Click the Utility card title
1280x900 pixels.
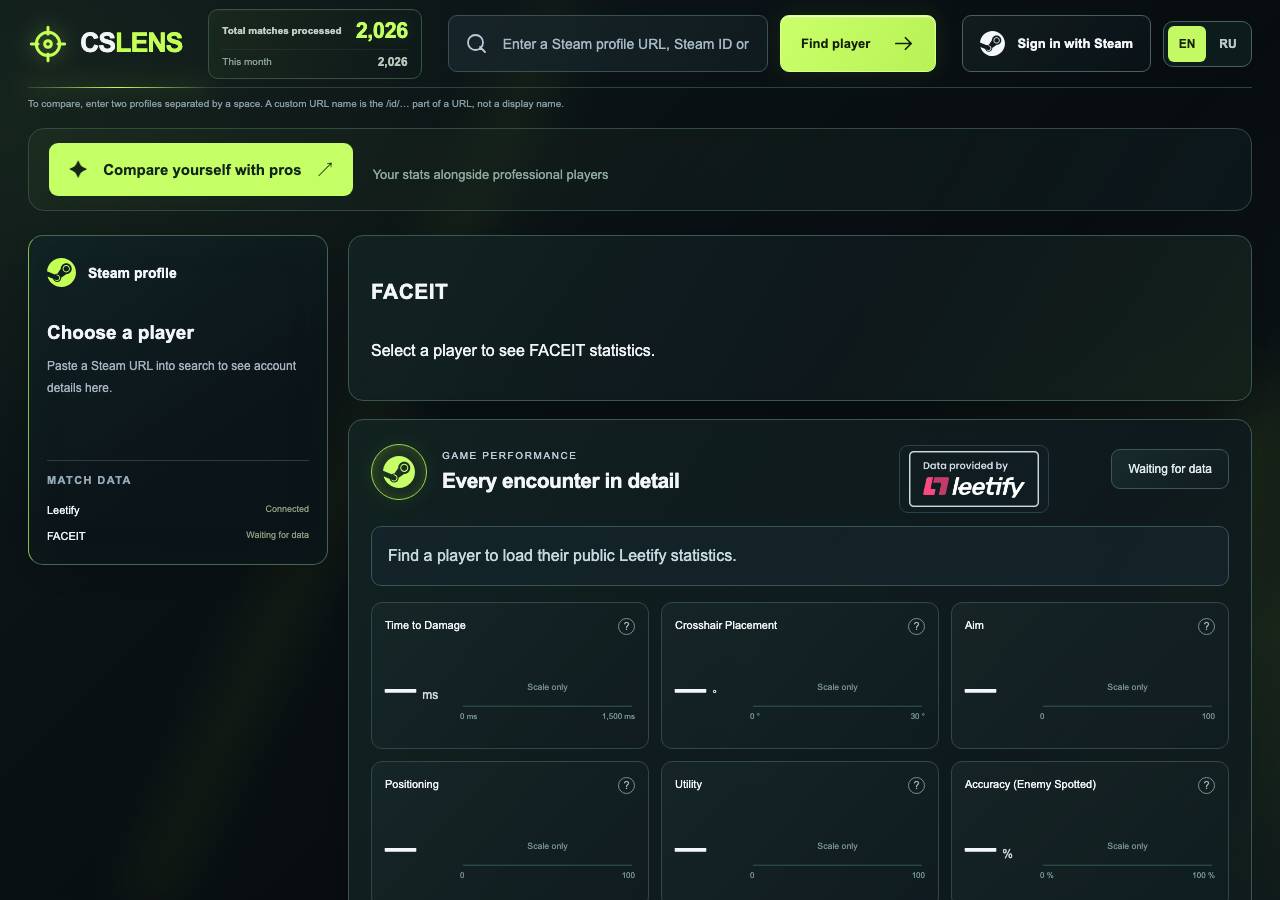point(688,785)
